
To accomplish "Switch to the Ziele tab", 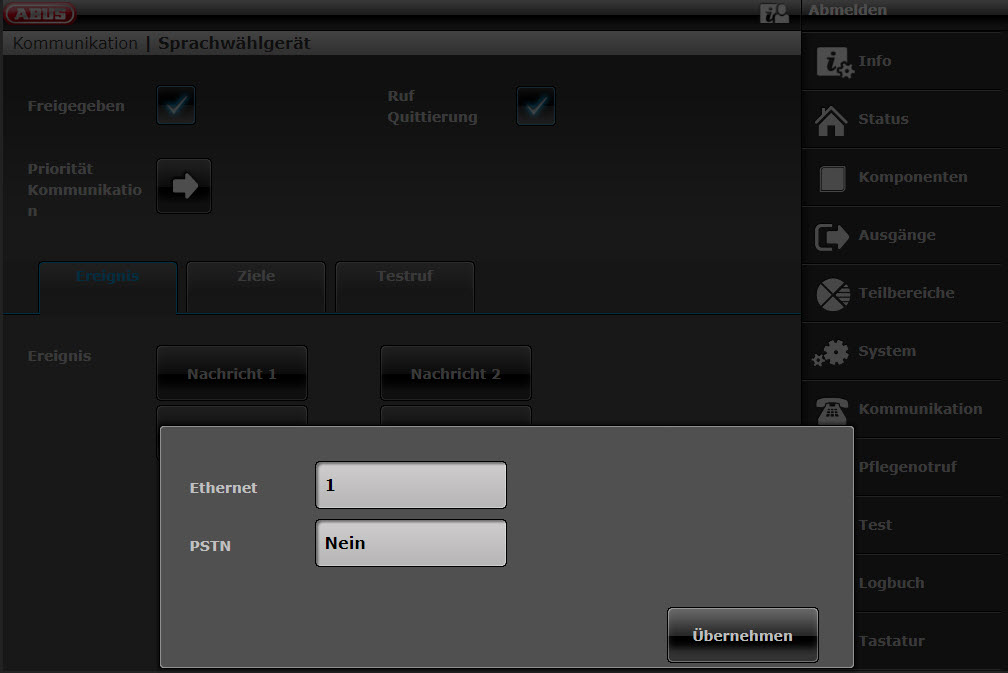I will click(256, 277).
